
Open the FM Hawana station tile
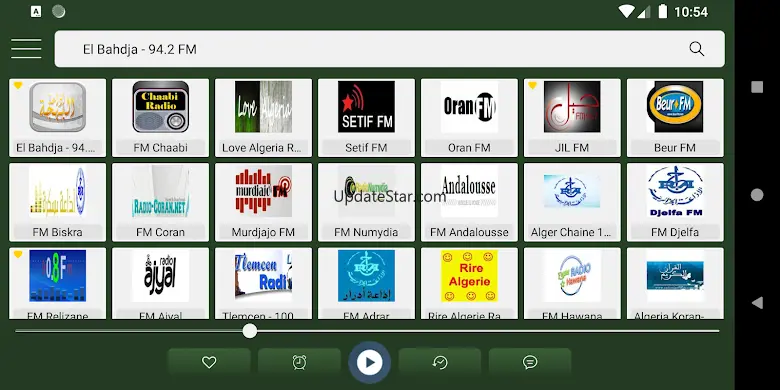pyautogui.click(x=572, y=283)
